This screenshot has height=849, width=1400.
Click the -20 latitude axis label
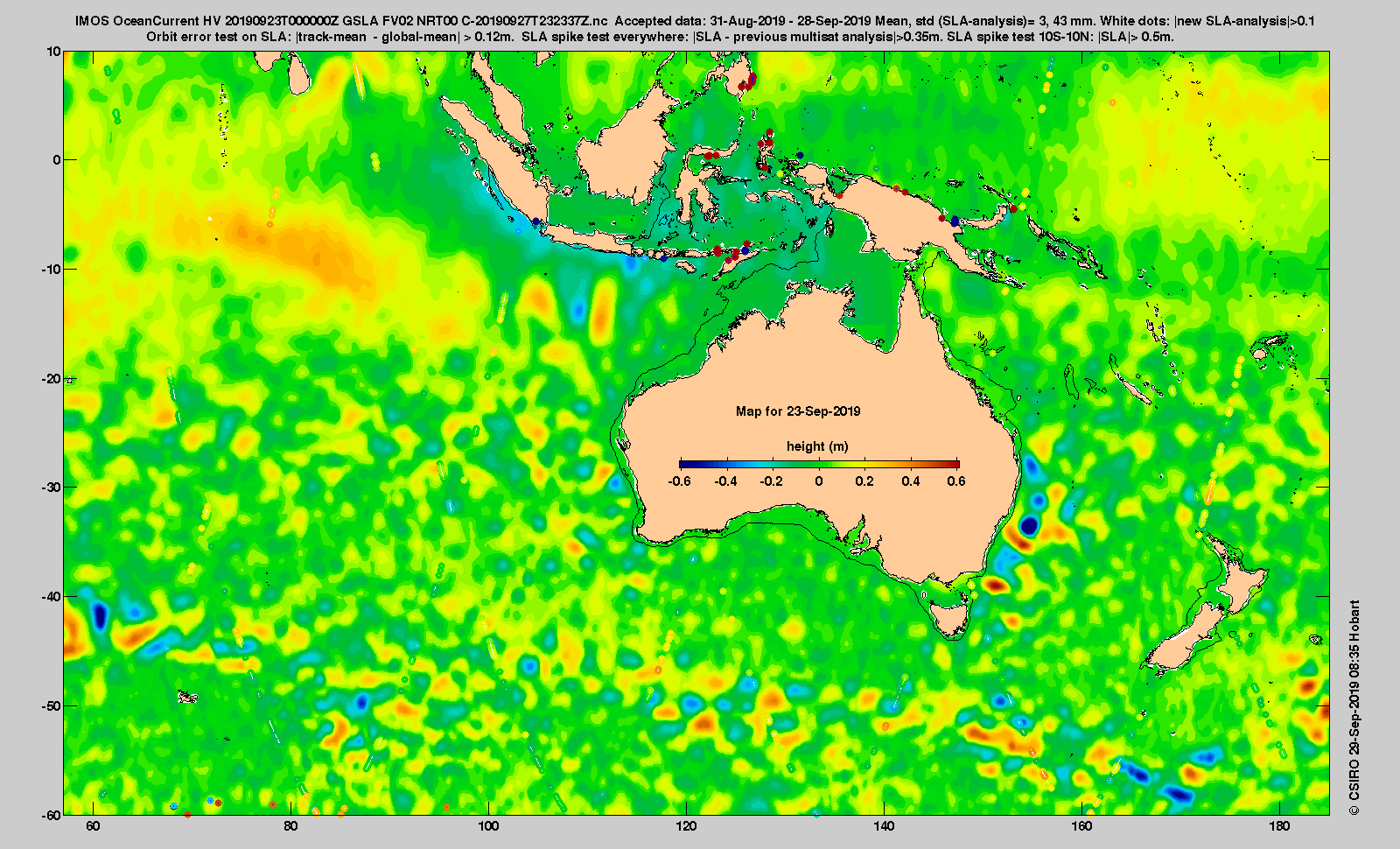(x=52, y=378)
